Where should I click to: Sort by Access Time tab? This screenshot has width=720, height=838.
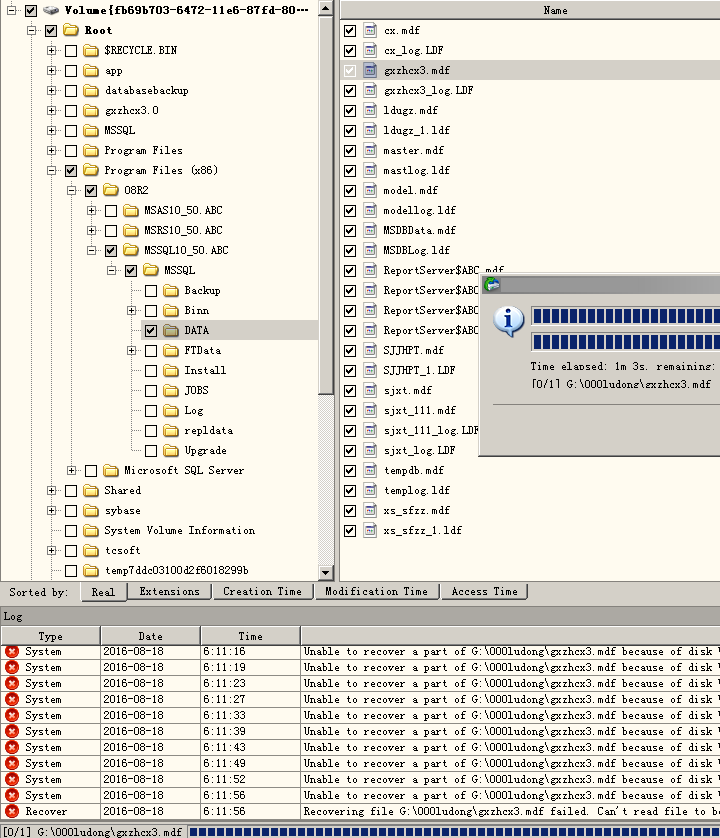point(484,591)
